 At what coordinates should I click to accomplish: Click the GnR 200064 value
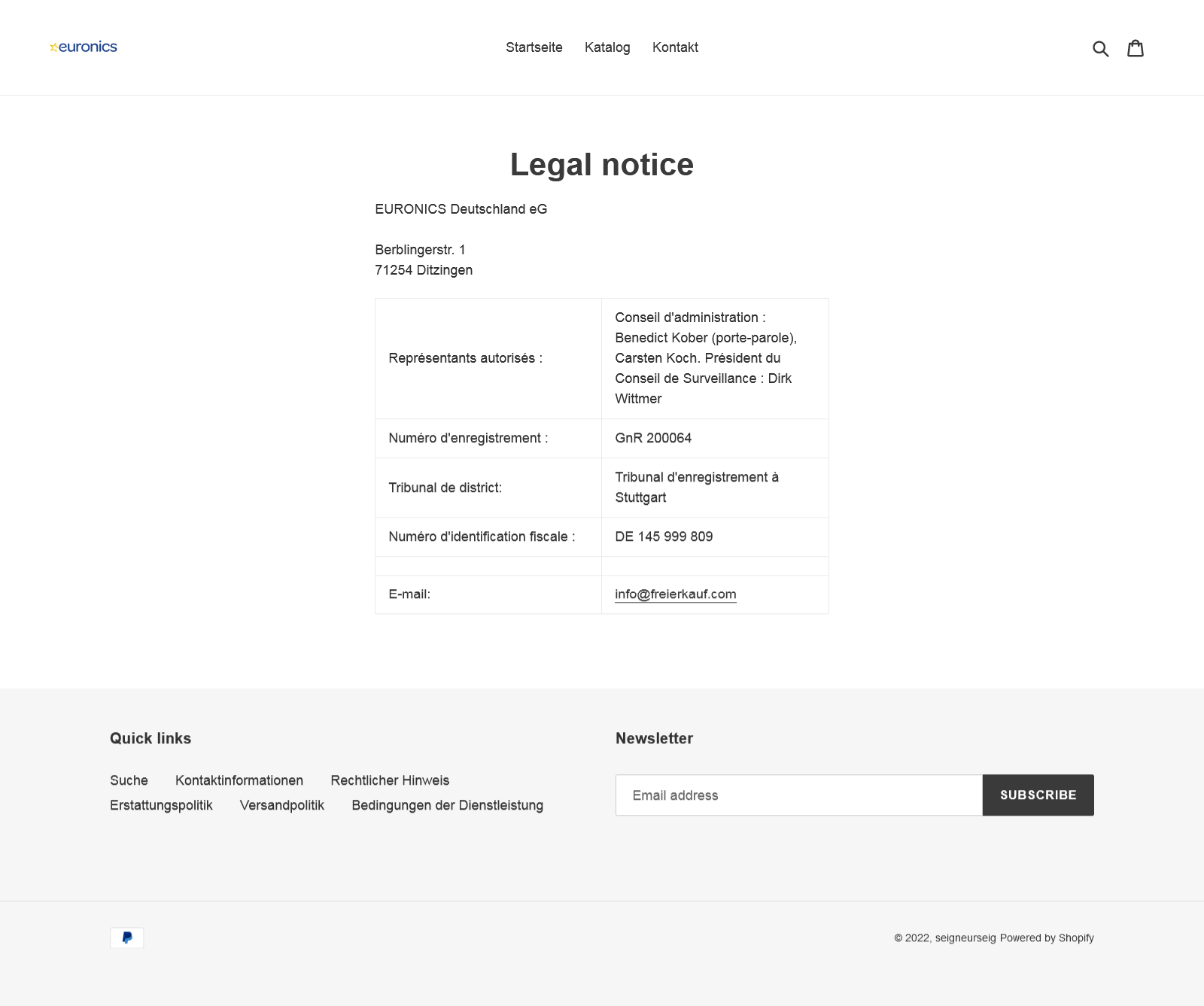(653, 438)
